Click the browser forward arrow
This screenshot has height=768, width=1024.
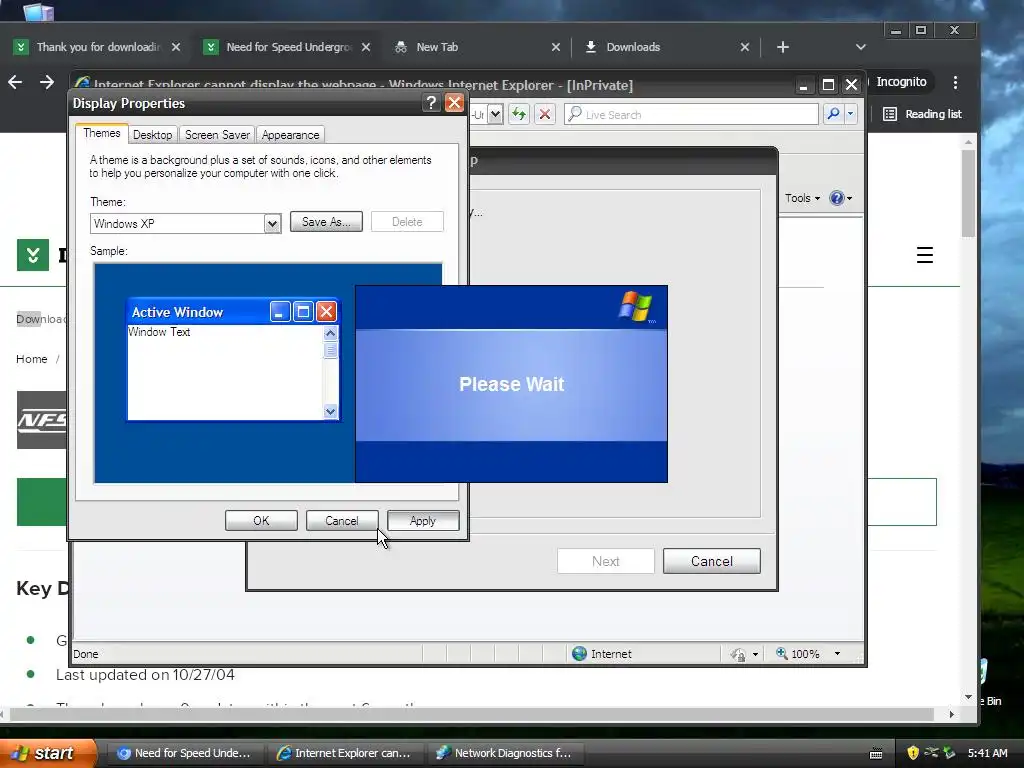coord(46,82)
